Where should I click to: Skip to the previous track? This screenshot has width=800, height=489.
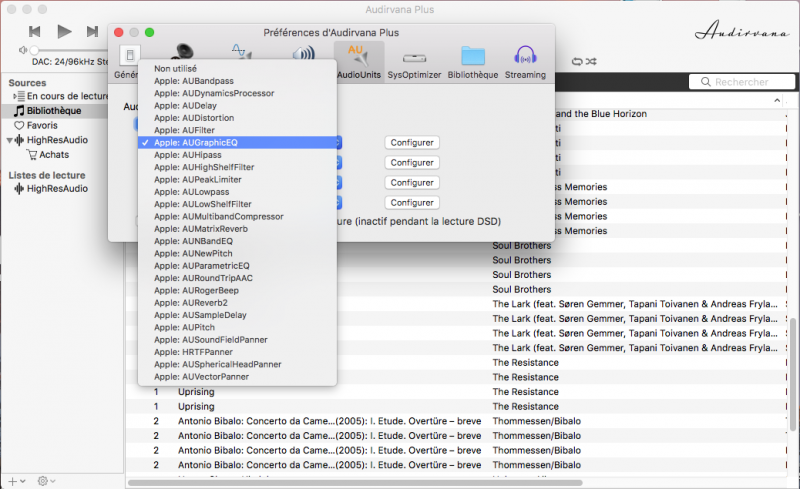[x=35, y=32]
